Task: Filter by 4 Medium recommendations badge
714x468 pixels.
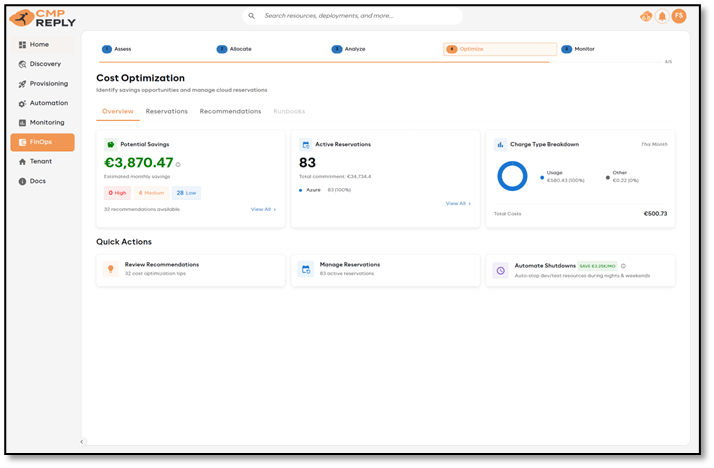Action: (x=151, y=193)
